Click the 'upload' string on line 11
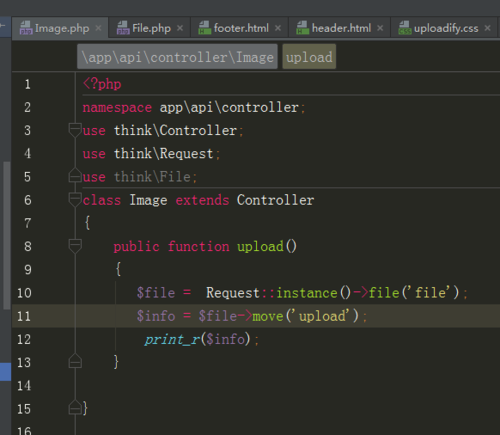The height and width of the screenshot is (435, 500). (322, 316)
